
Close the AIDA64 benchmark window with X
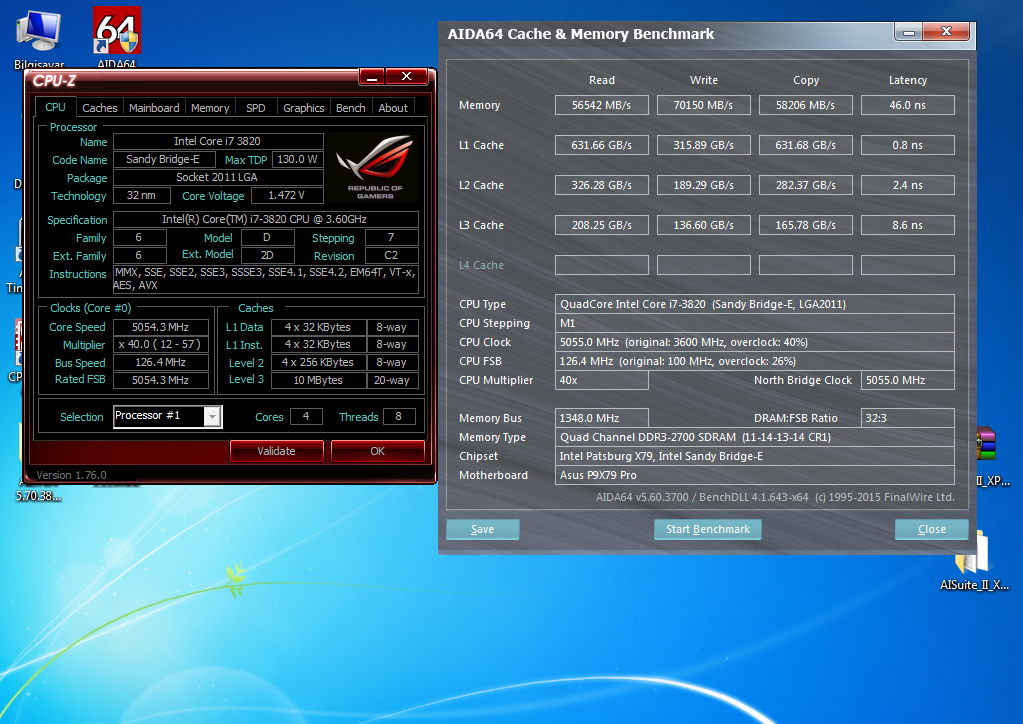click(947, 31)
